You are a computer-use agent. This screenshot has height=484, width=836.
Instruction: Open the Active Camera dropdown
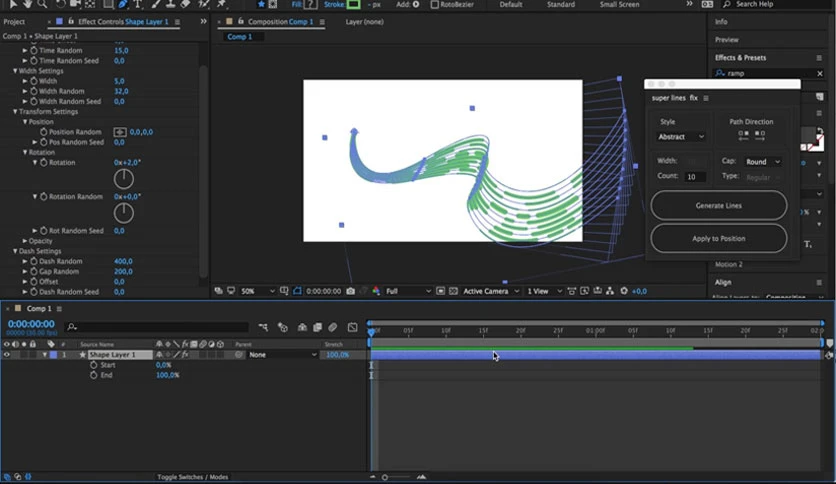(491, 291)
